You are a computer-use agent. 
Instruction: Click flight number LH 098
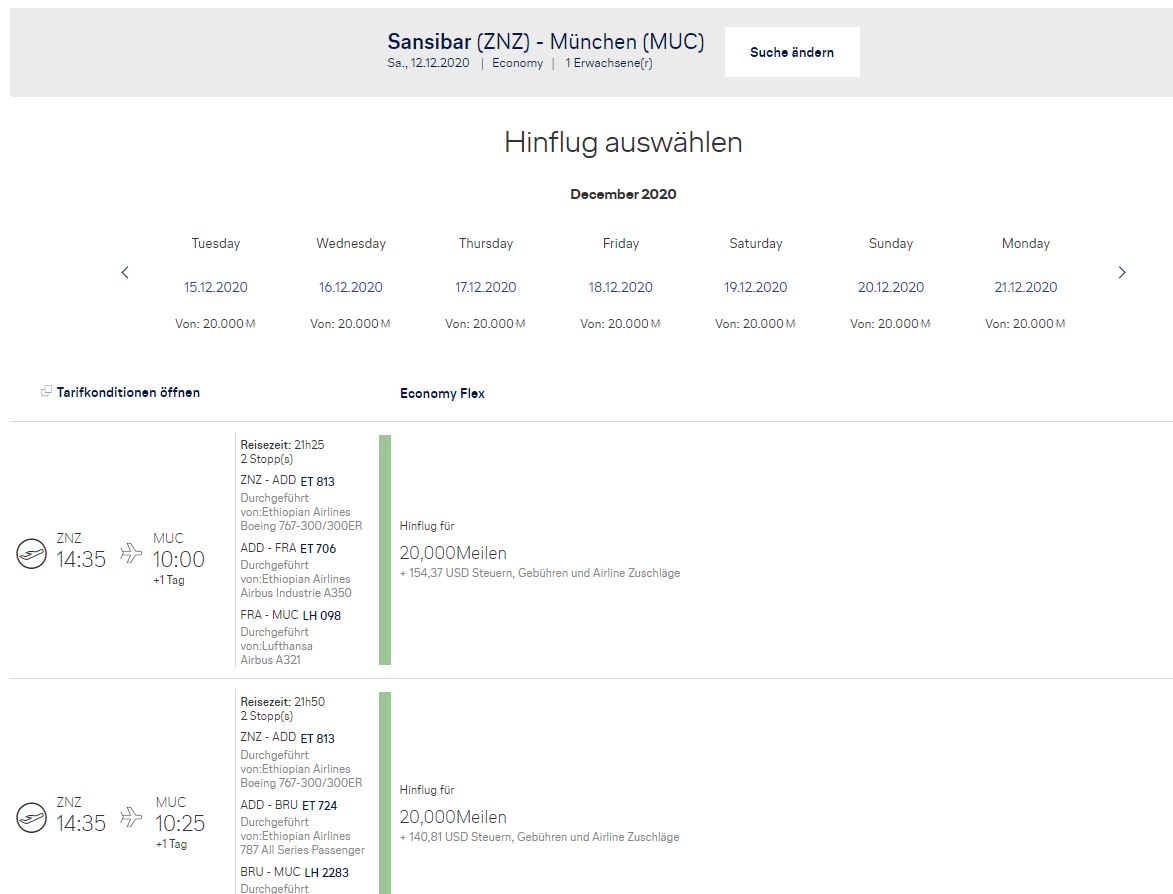[x=322, y=616]
